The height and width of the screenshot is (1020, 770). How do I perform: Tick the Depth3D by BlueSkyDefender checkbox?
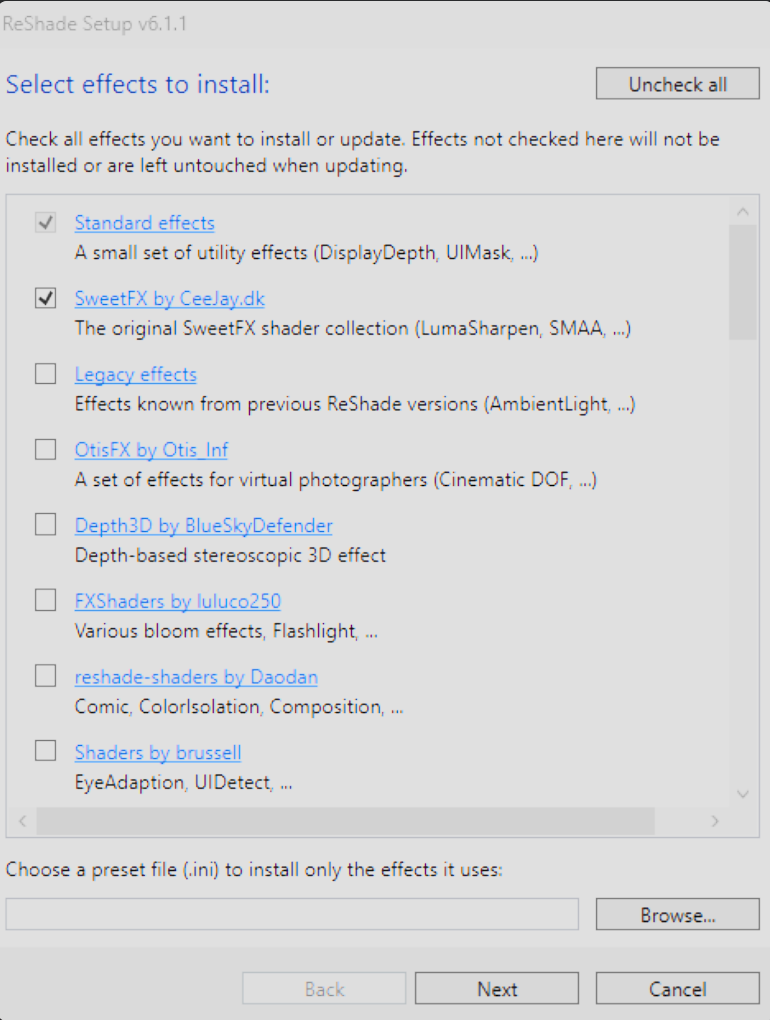pos(46,525)
